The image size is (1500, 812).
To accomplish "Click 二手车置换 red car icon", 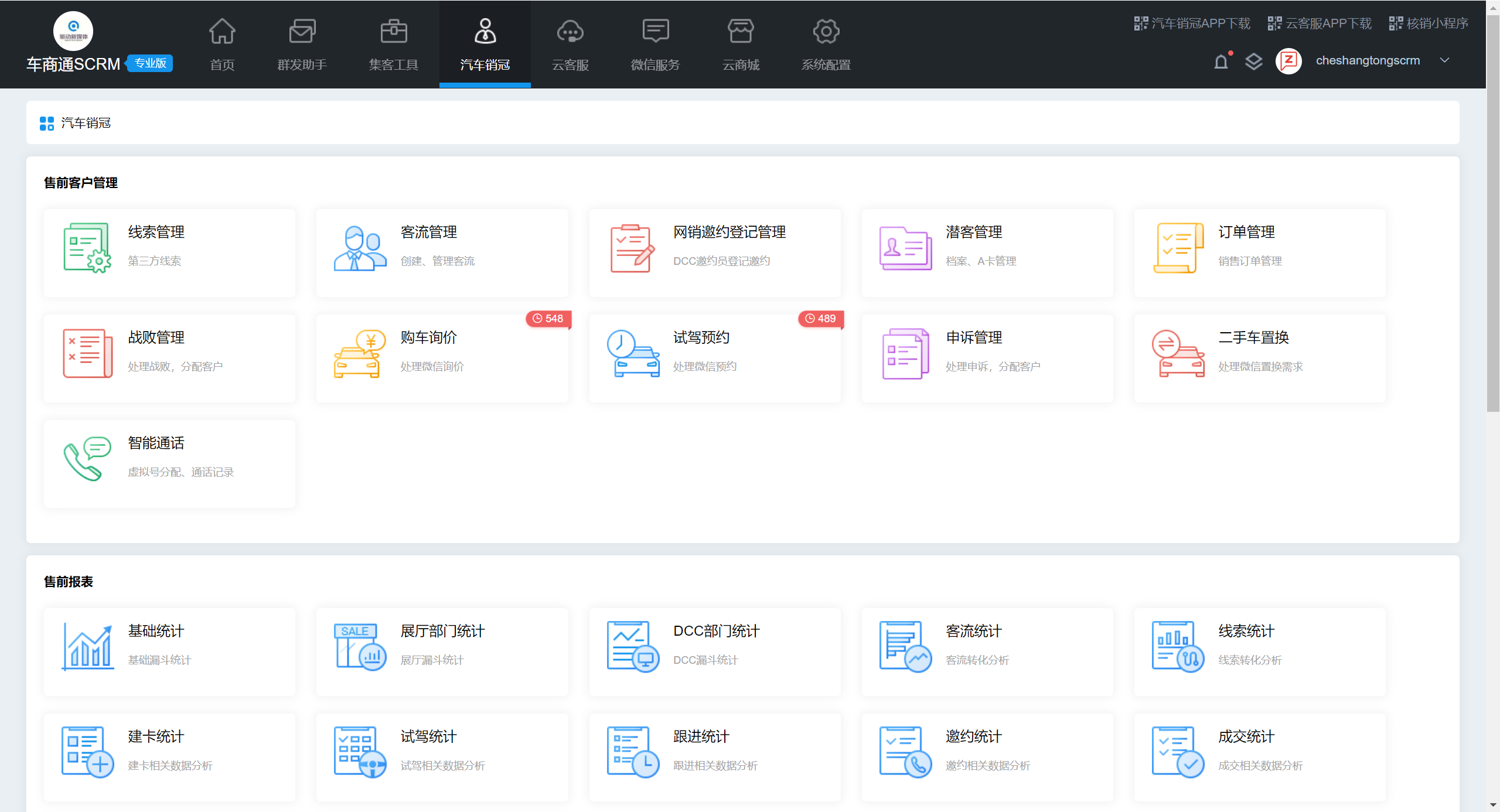I will [x=1178, y=353].
